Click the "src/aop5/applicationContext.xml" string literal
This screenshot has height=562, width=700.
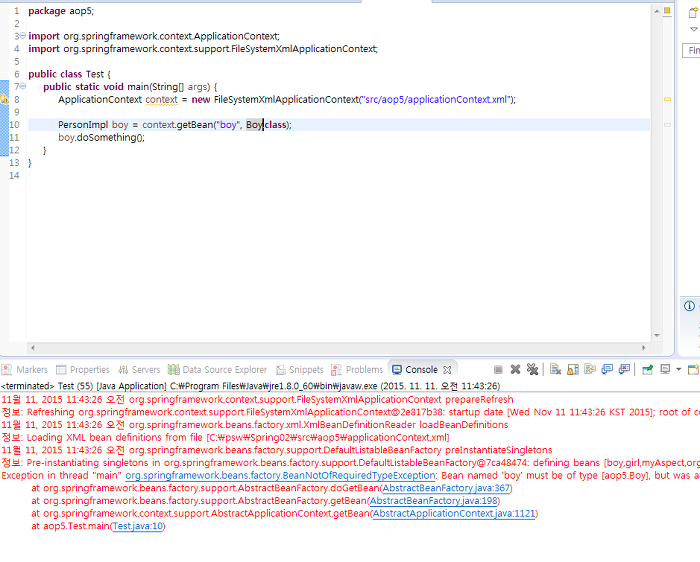pos(436,100)
